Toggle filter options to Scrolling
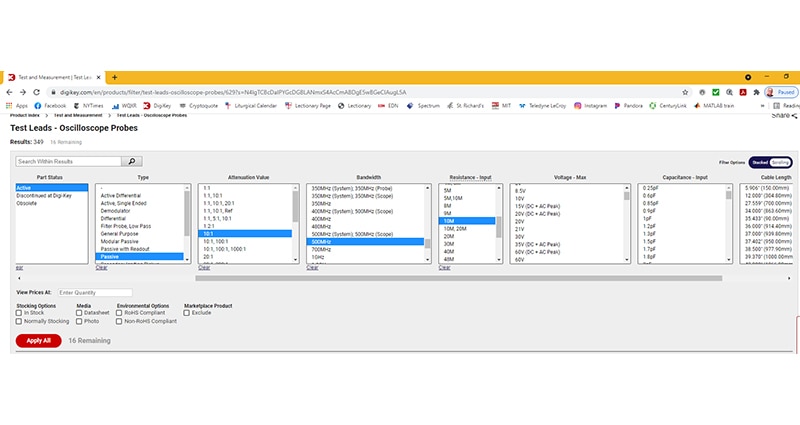800x425 pixels. tap(780, 161)
